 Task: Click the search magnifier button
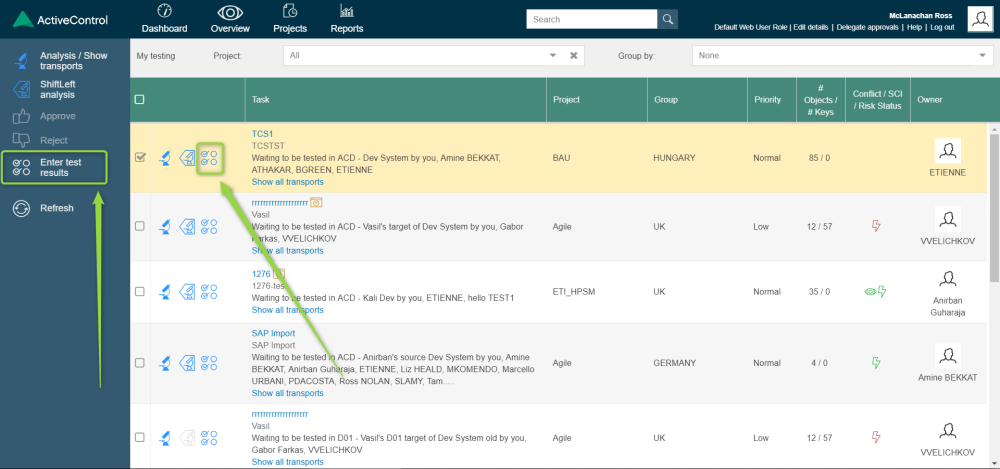tap(667, 19)
